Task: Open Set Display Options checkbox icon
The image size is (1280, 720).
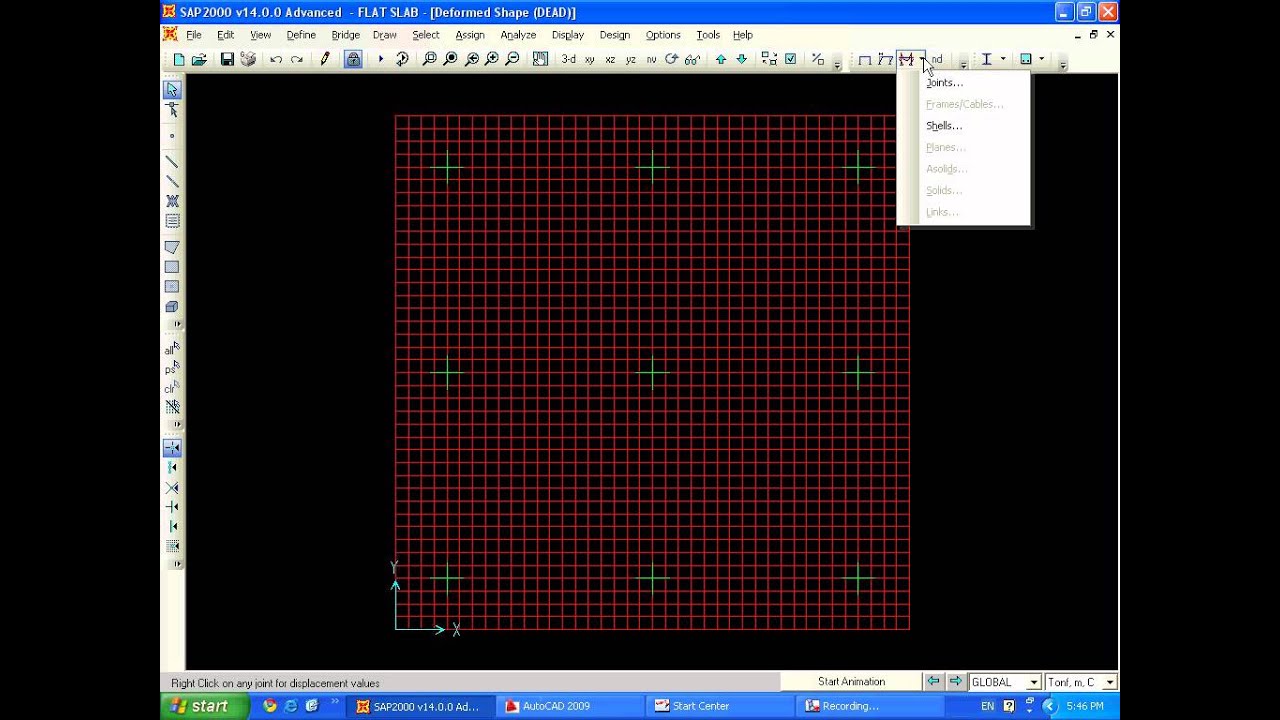Action: click(790, 60)
